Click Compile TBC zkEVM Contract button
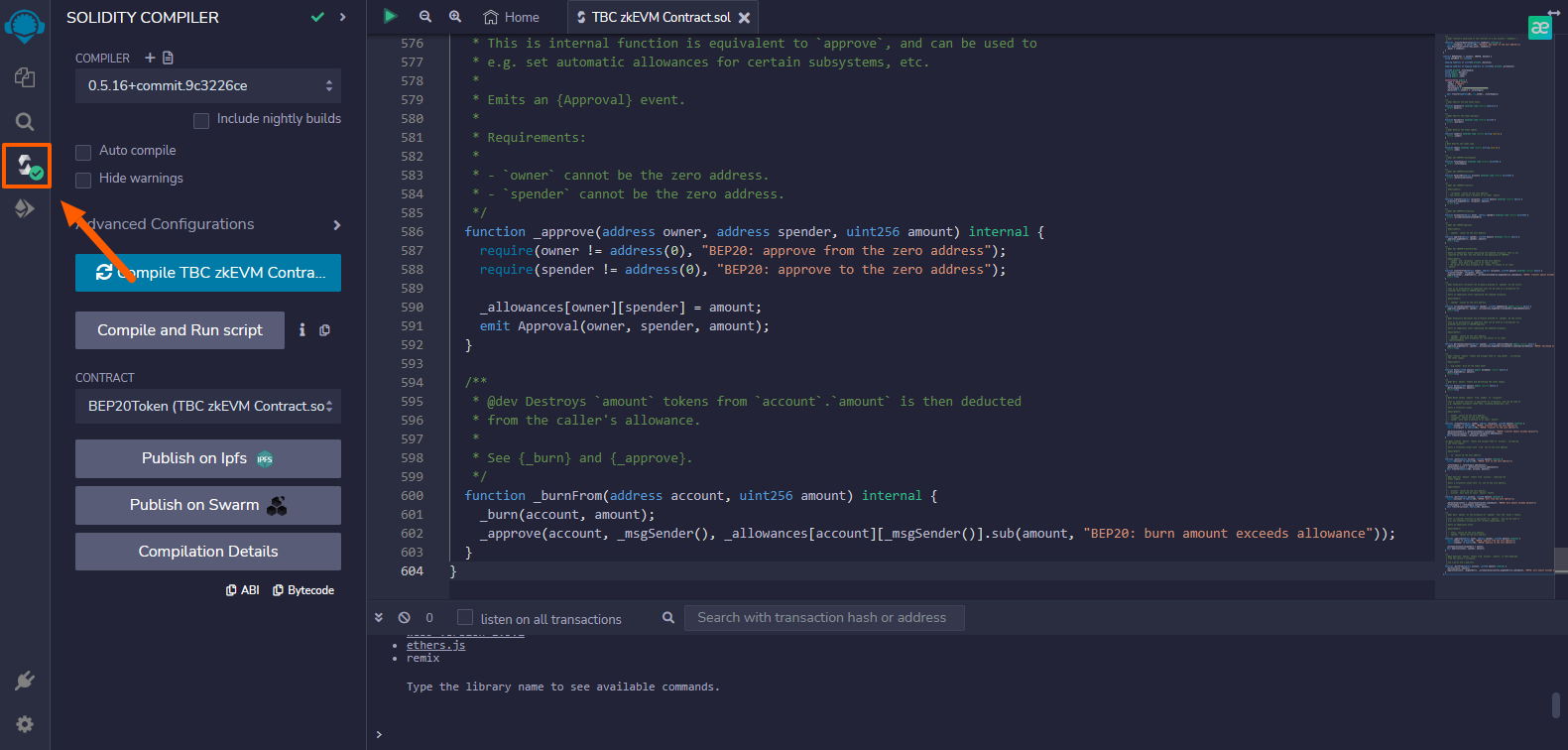The width and height of the screenshot is (1568, 750). (208, 273)
